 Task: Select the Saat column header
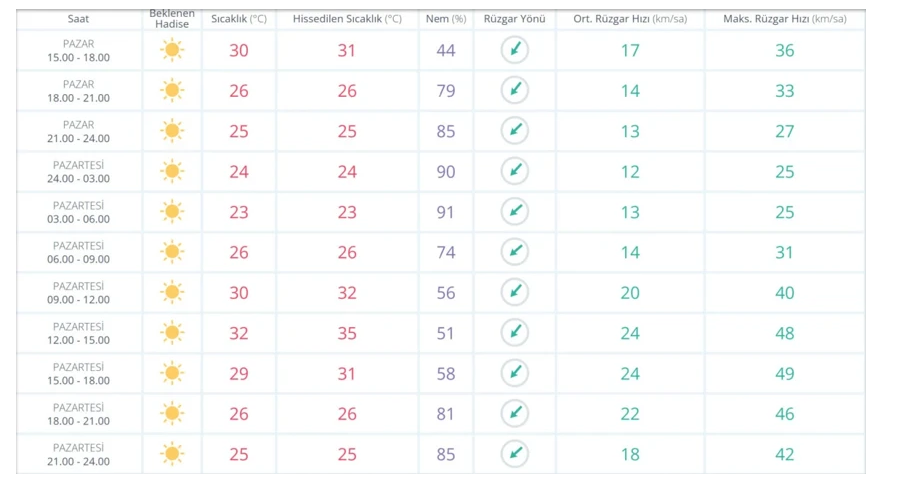coord(78,19)
